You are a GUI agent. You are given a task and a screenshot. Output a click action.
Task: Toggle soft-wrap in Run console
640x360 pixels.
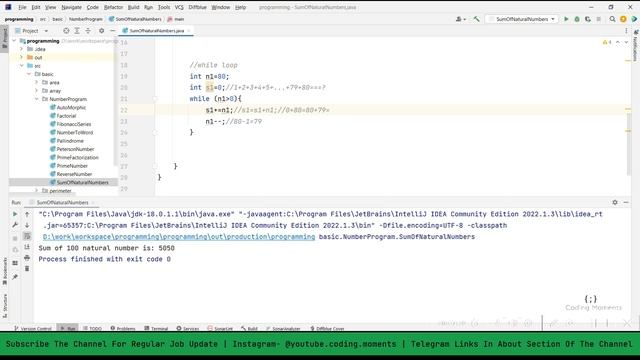tap(27, 236)
